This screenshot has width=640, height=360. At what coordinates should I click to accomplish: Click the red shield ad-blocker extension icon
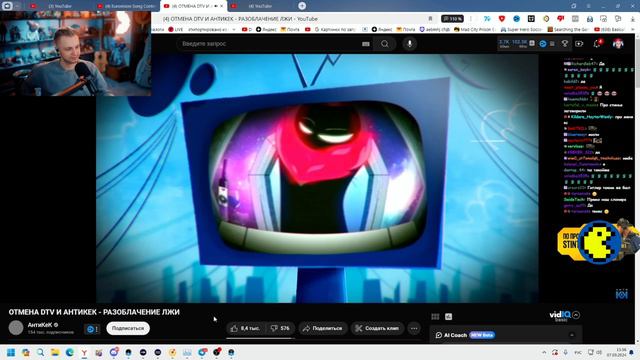coord(502,19)
